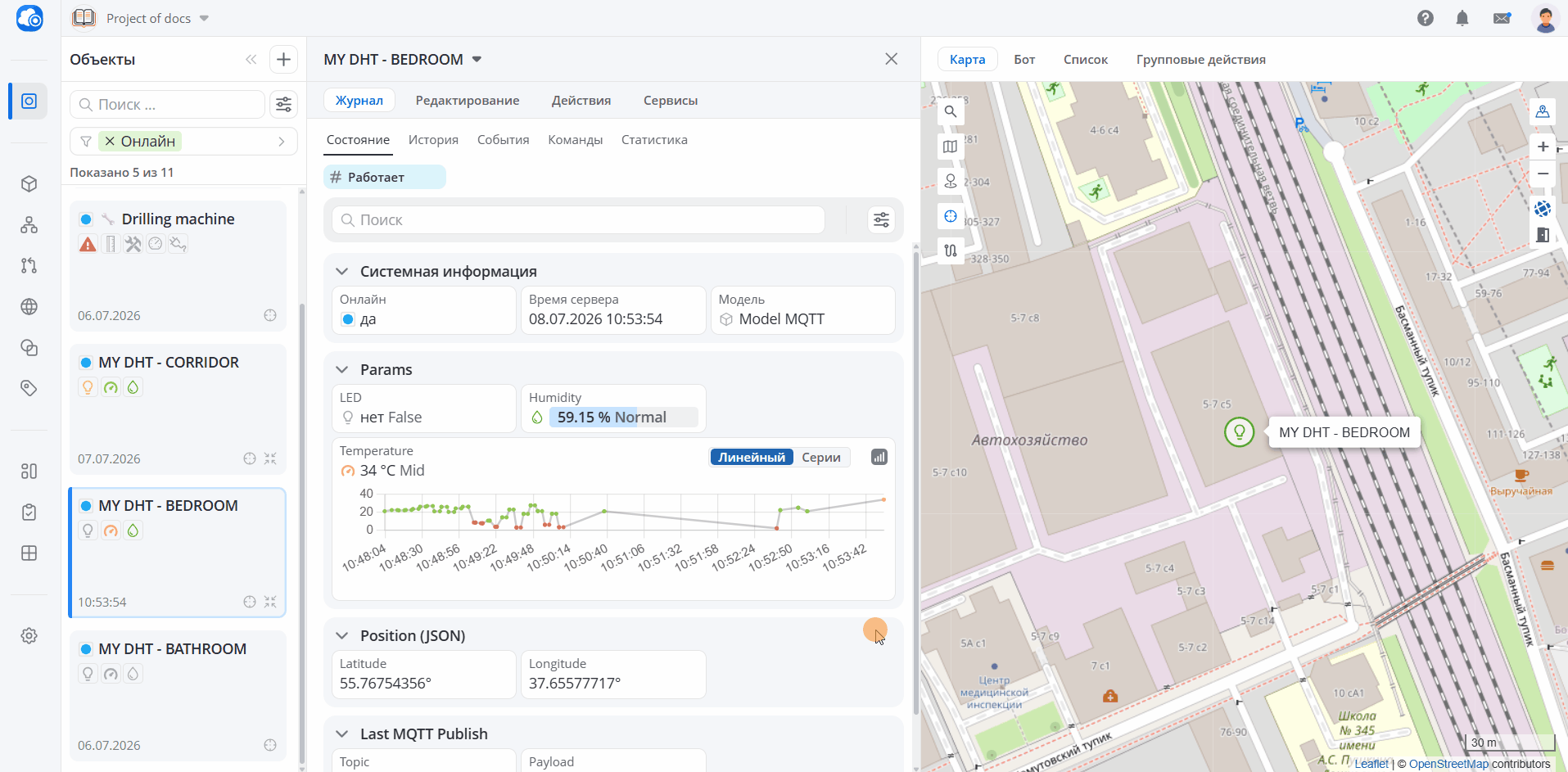Select the Drilling machine object card
Image resolution: width=1568 pixels, height=772 pixels.
tap(178, 266)
